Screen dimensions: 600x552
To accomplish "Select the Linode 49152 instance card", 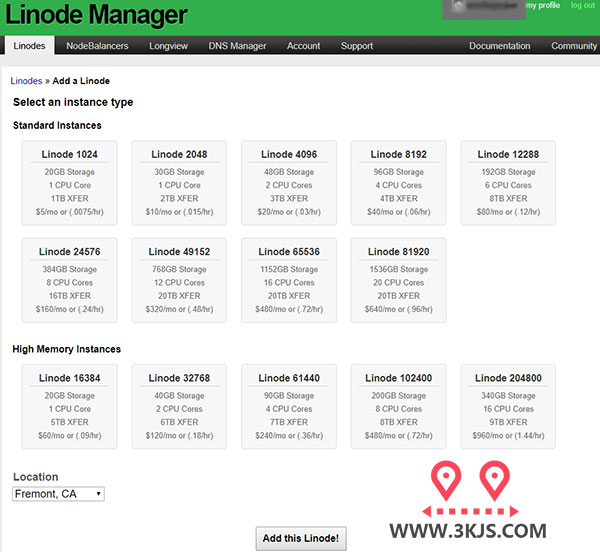I will pos(179,280).
